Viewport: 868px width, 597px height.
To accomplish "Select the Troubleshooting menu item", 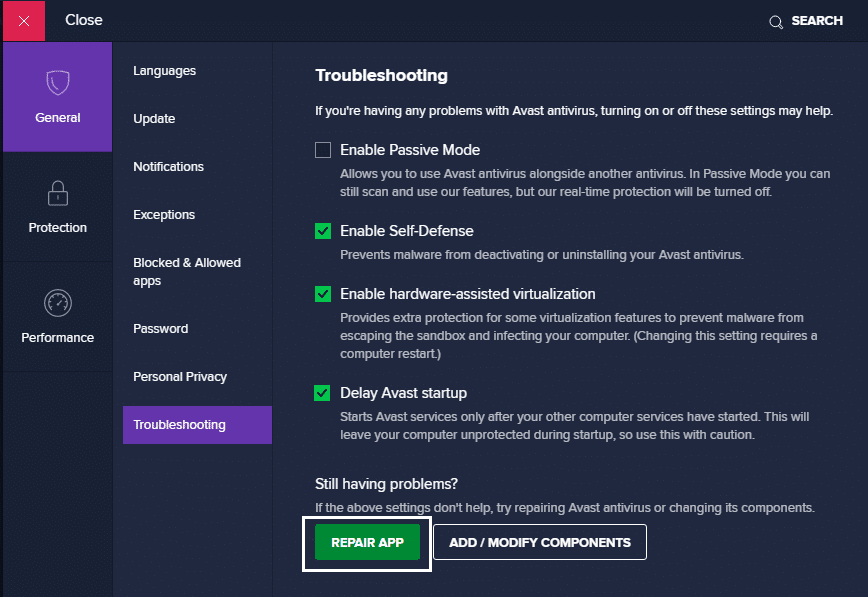I will point(179,425).
